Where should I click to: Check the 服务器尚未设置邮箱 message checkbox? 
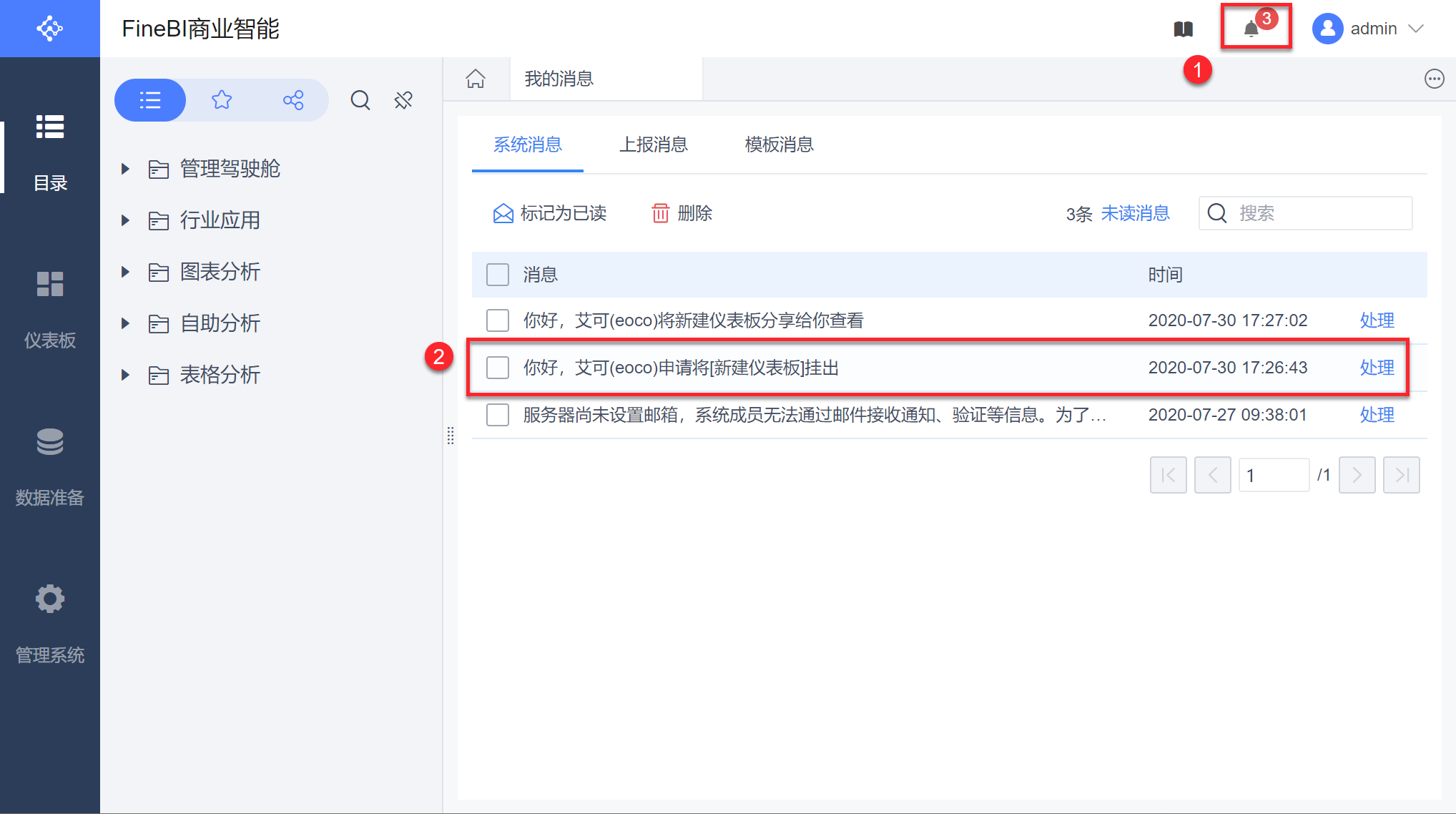click(x=498, y=415)
